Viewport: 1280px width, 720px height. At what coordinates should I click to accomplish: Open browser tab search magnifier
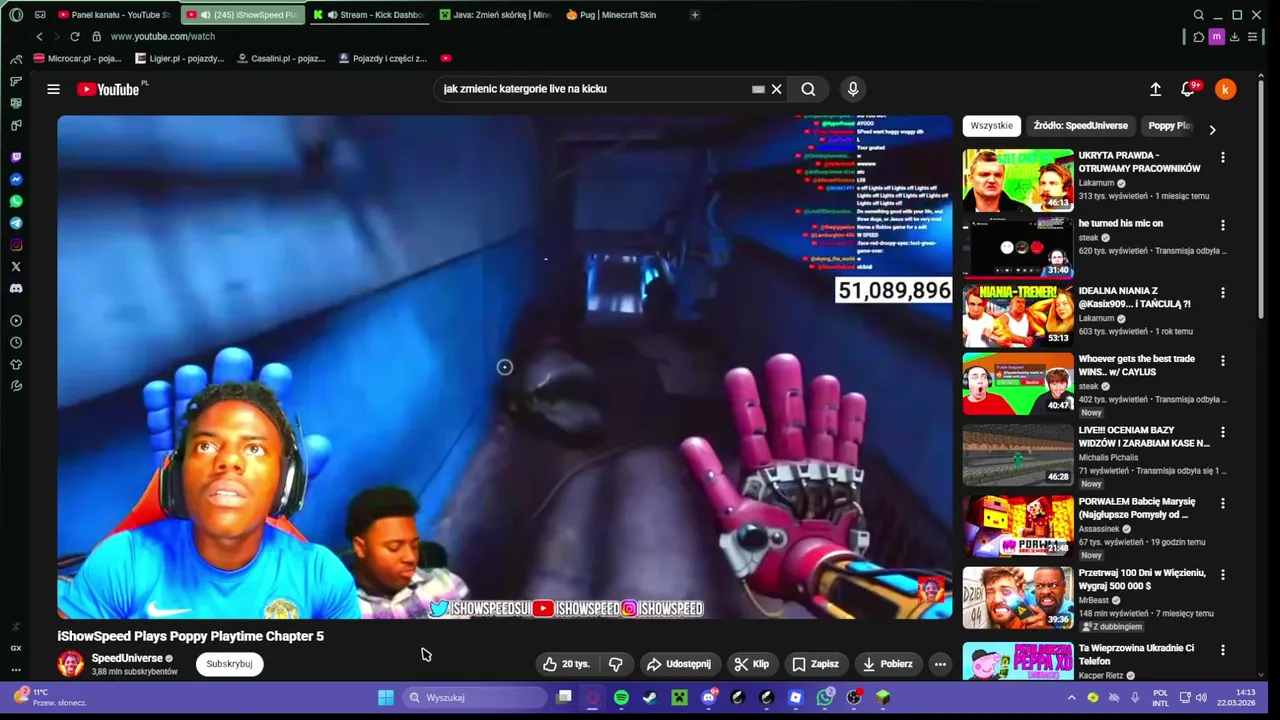coord(1198,15)
